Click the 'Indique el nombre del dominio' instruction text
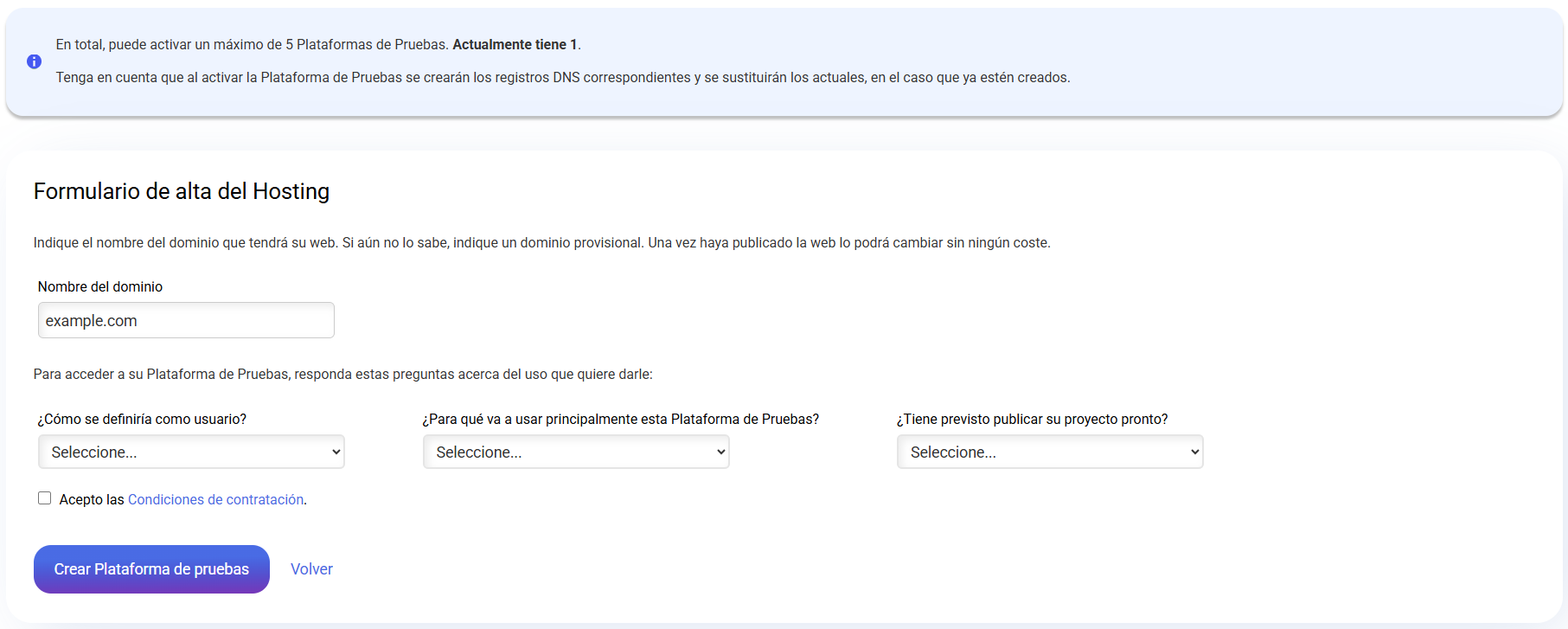The image size is (1568, 629). pos(541,242)
